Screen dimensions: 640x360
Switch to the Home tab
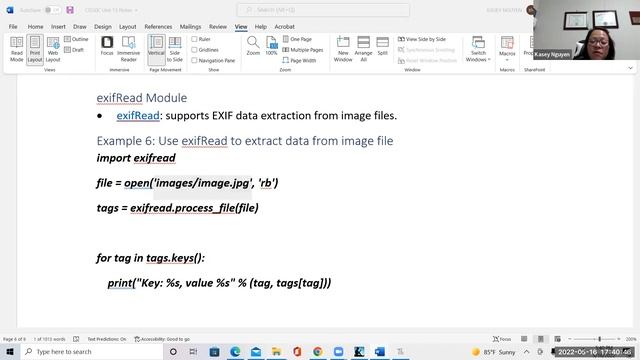pyautogui.click(x=36, y=27)
